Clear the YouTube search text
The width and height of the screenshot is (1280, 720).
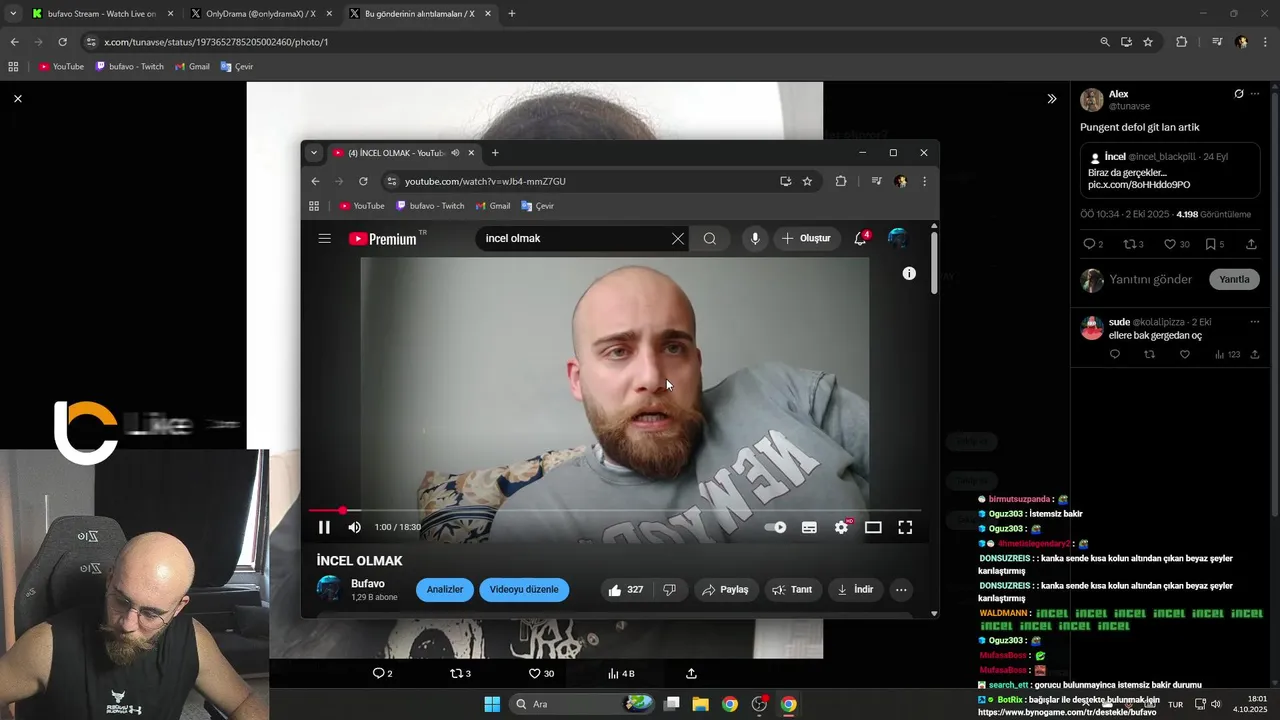click(678, 238)
